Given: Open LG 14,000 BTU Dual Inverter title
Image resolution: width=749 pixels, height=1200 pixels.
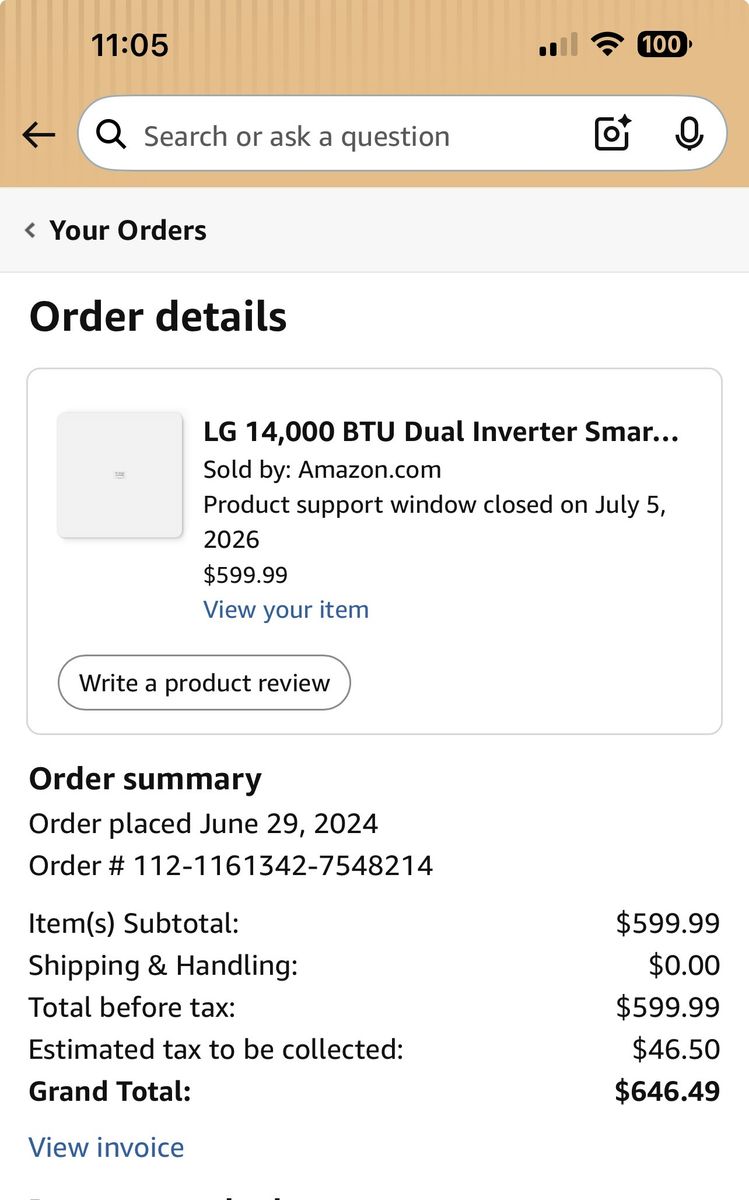Looking at the screenshot, I should (441, 432).
